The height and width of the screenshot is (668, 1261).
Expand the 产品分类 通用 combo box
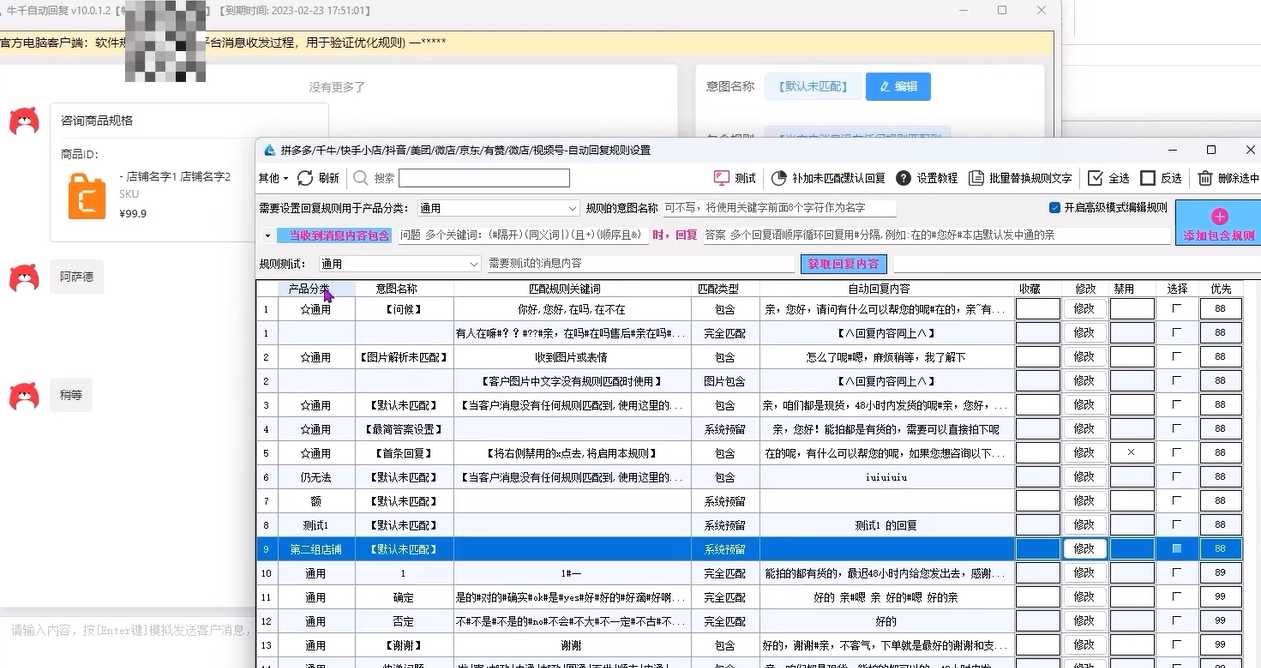(x=572, y=209)
